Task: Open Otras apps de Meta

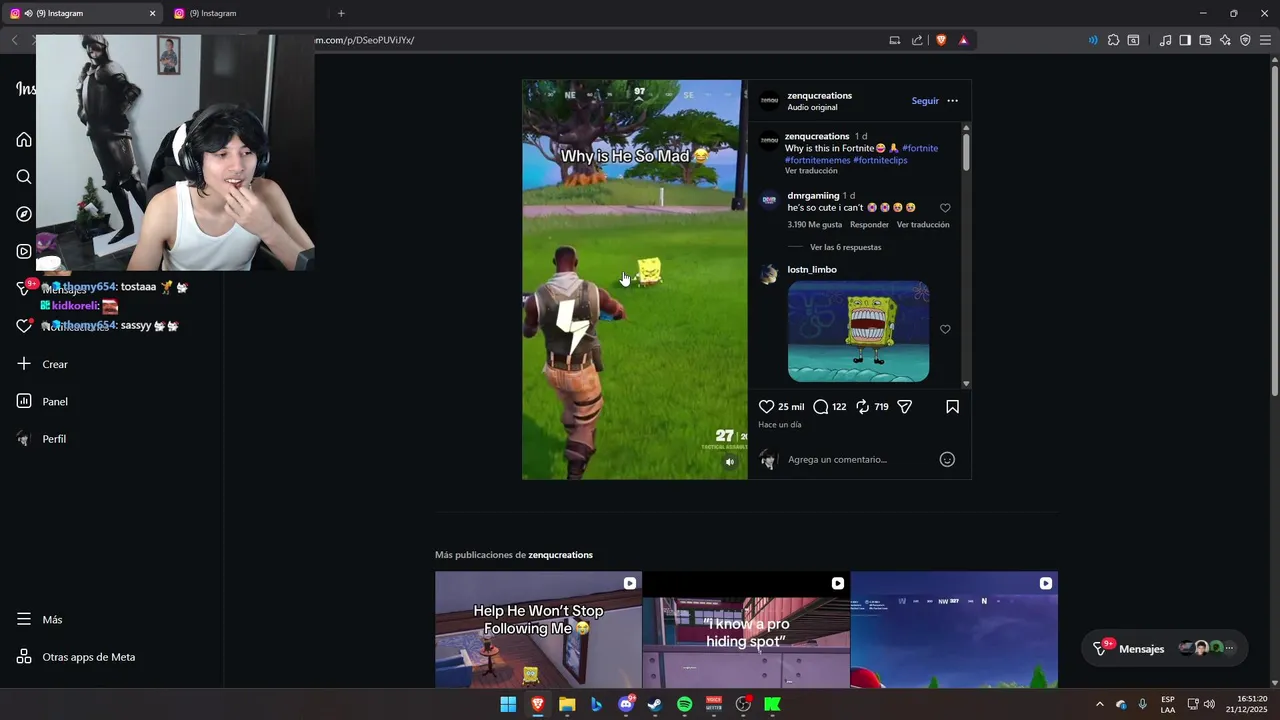Action: 76,657
